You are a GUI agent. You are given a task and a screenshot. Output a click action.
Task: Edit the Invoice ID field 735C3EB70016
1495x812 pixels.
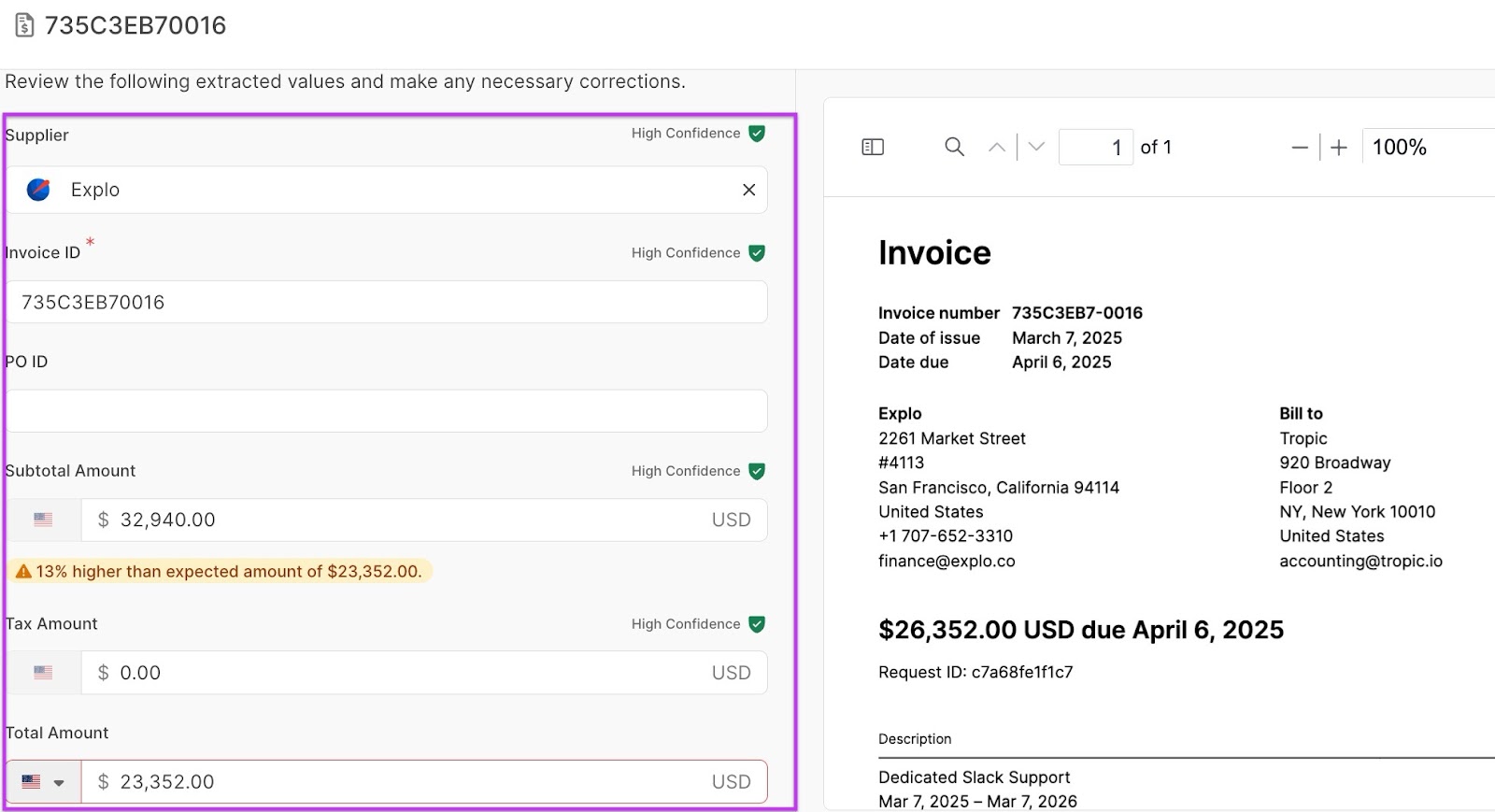coord(387,303)
